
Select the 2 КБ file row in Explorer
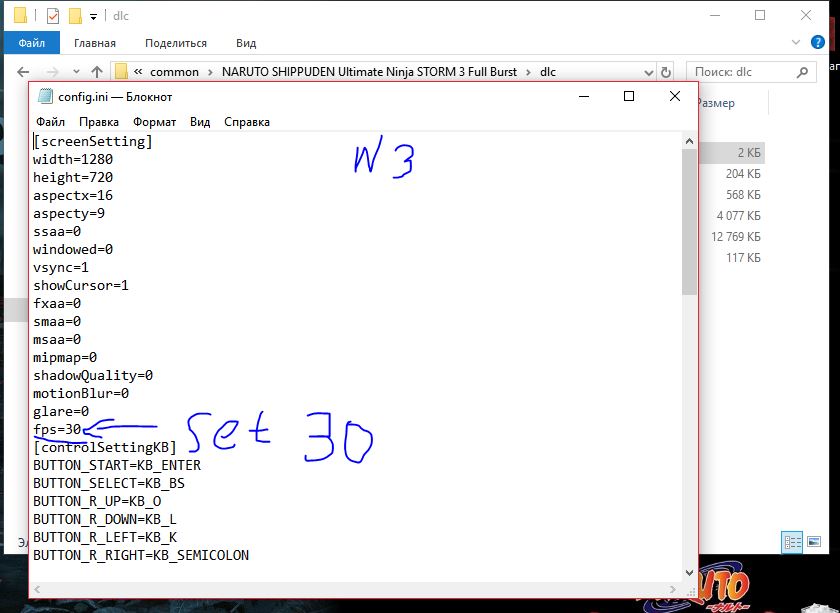point(731,153)
